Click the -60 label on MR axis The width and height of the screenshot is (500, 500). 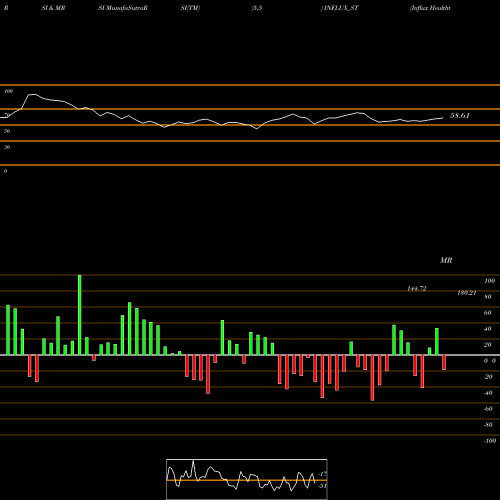tap(488, 409)
